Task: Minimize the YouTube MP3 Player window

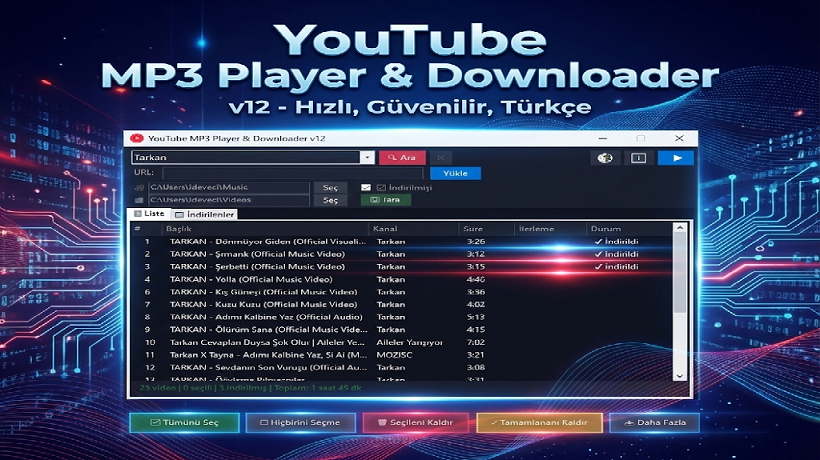Action: click(602, 139)
